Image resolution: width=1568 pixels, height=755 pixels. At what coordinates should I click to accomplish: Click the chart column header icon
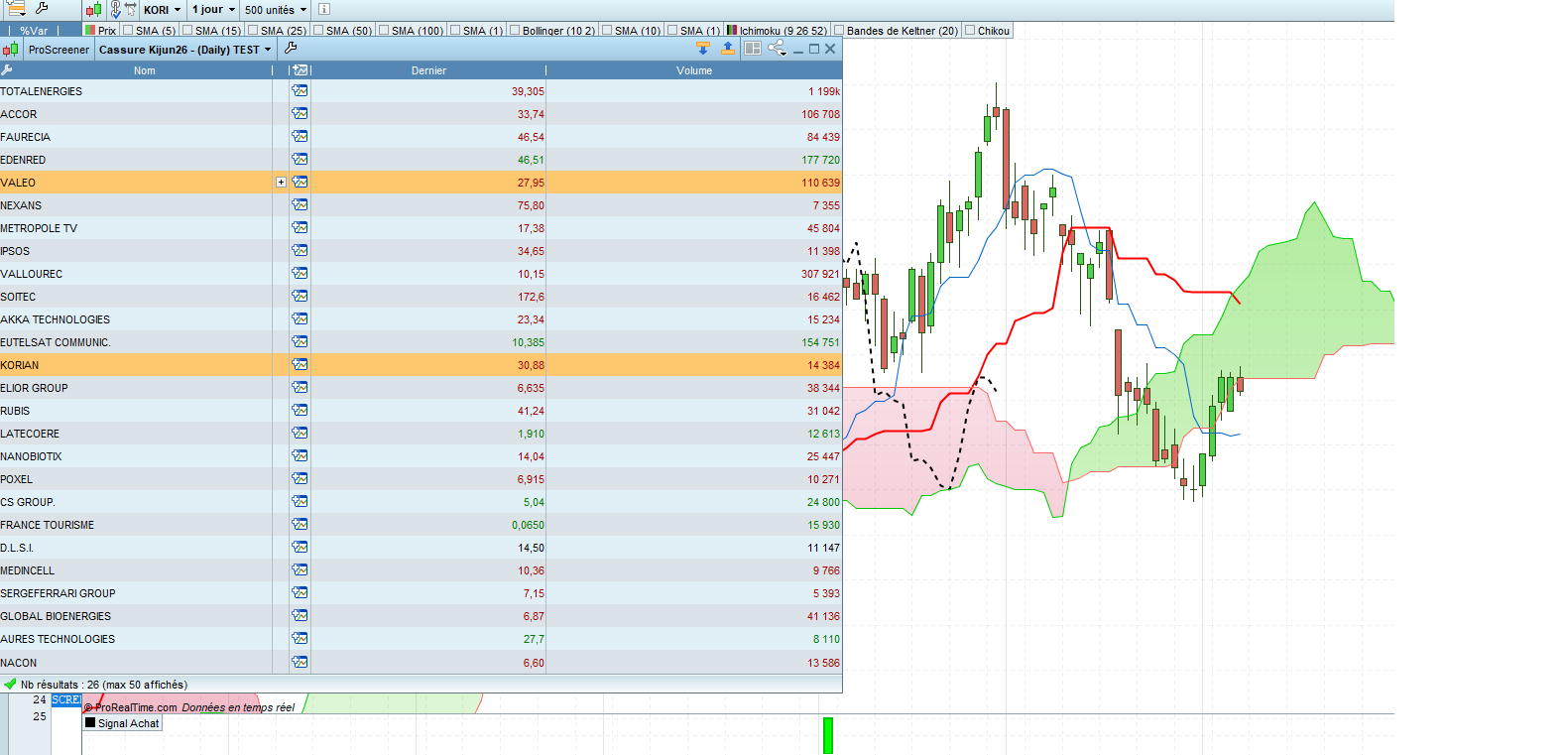click(300, 70)
